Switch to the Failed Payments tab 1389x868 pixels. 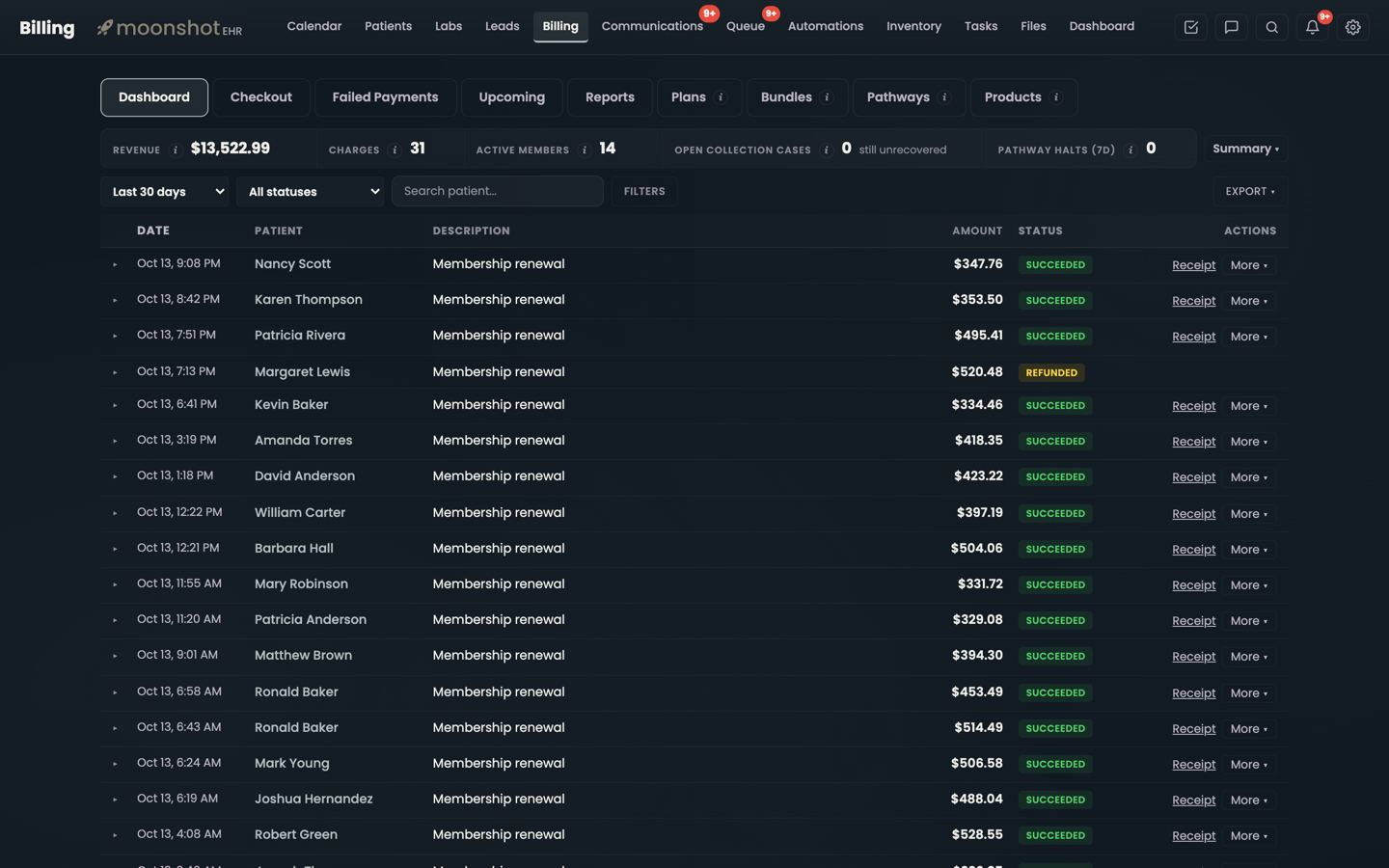point(385,97)
